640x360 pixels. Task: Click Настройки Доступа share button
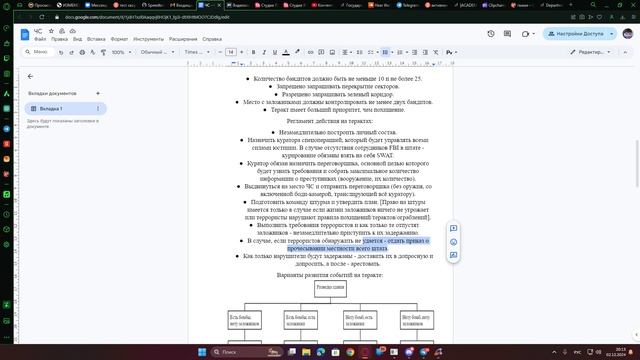click(x=576, y=34)
